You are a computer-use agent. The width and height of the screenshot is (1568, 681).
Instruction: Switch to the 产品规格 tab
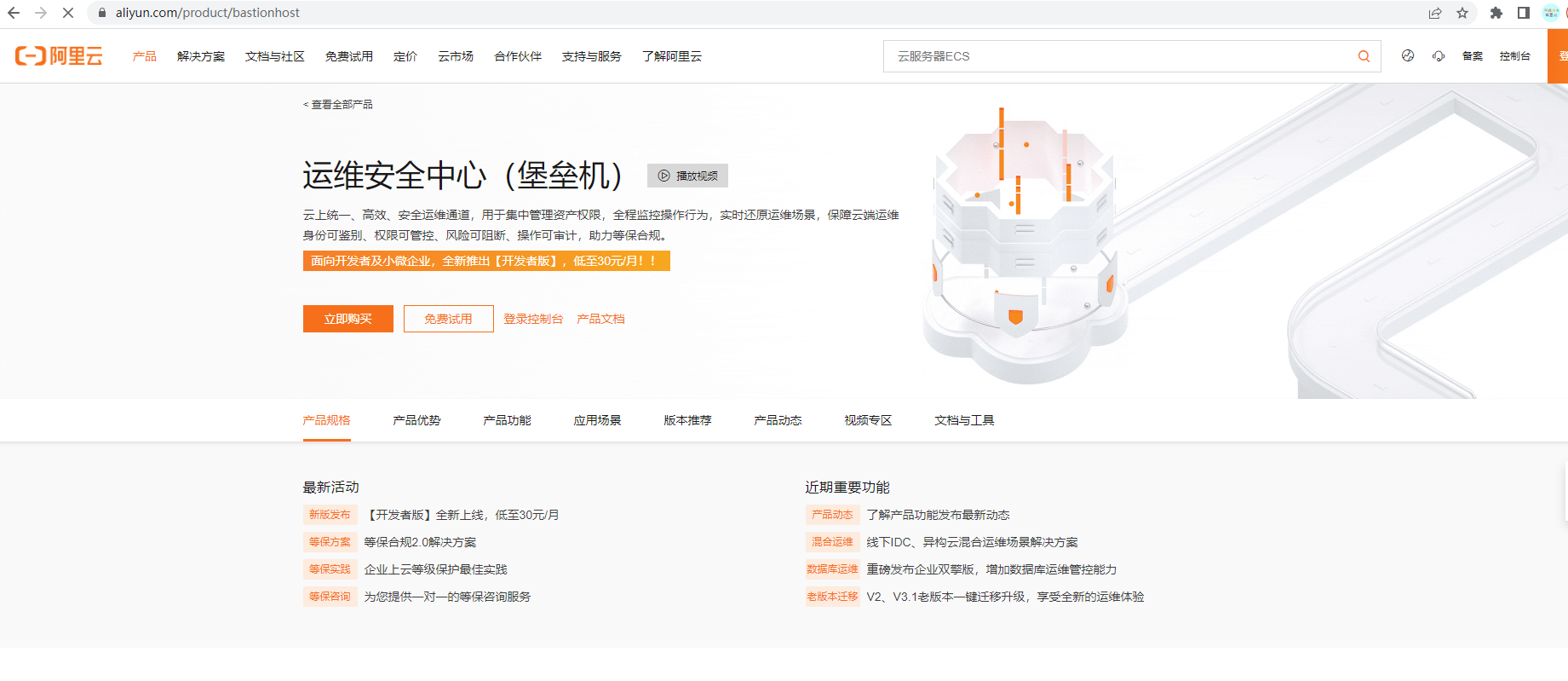[x=327, y=420]
